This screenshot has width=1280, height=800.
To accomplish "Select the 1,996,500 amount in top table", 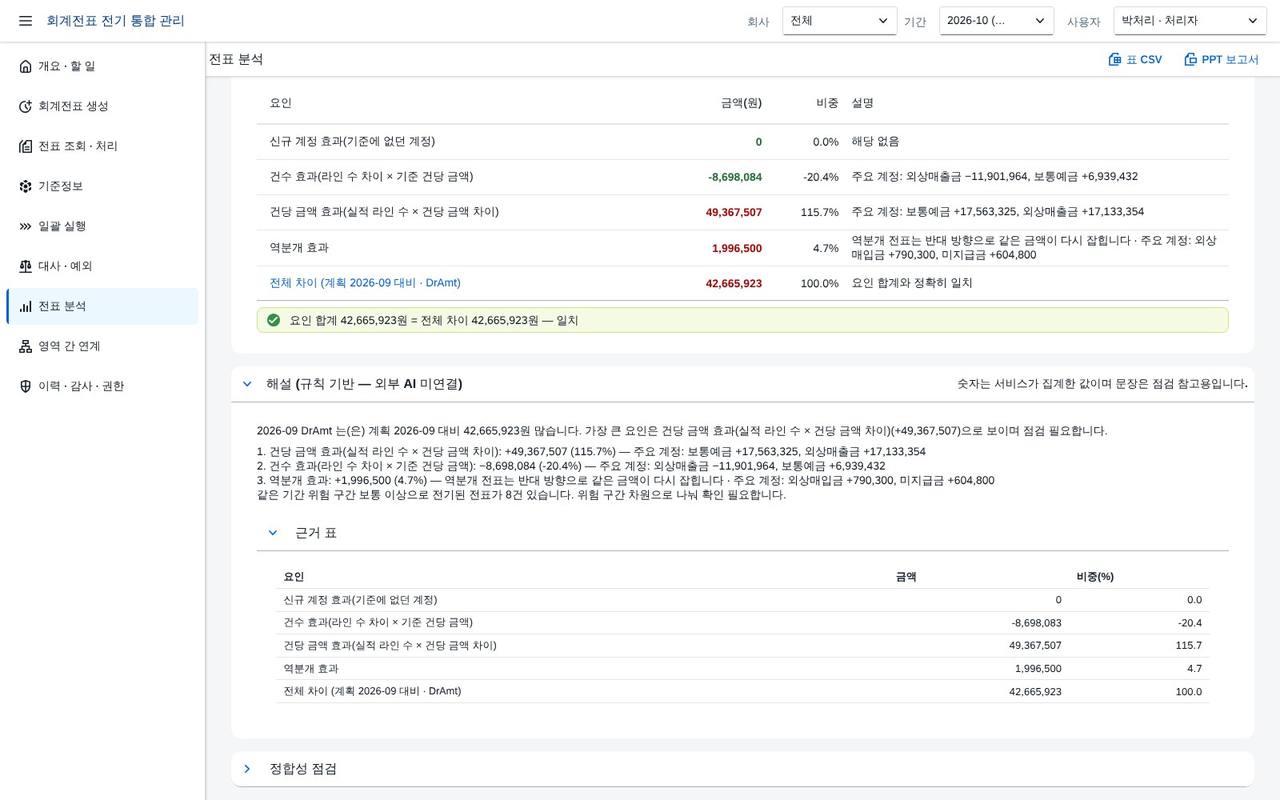I will (737, 248).
